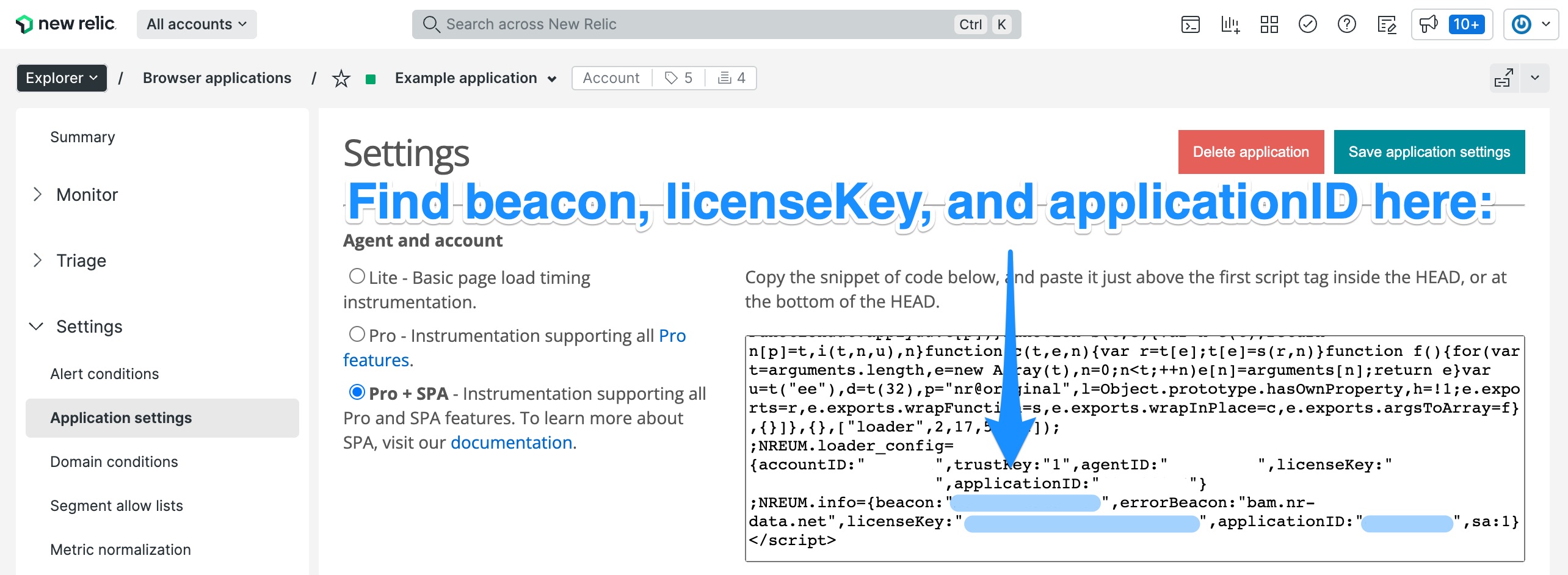This screenshot has height=575, width=1568.
Task: Click the 4 metadata indicator
Action: click(732, 78)
